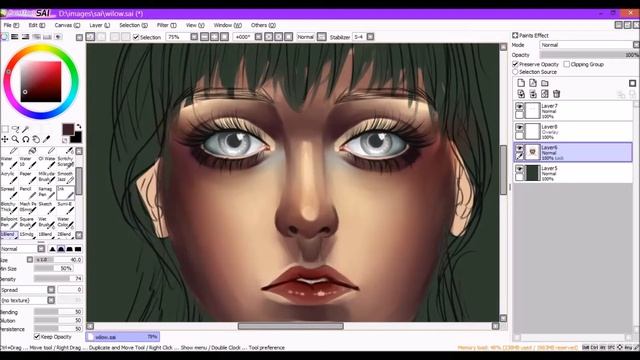Hide Layer6 using its eye icon
The image size is (640, 360).
pyautogui.click(x=519, y=148)
